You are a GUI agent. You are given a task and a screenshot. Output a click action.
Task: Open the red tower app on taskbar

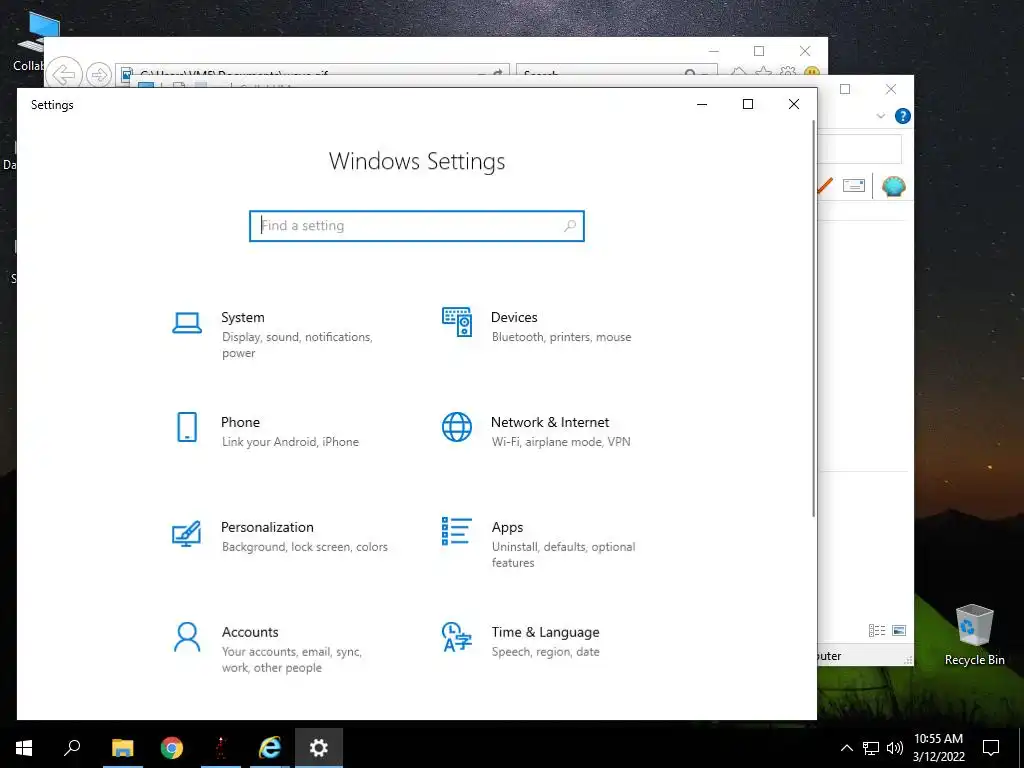click(221, 748)
